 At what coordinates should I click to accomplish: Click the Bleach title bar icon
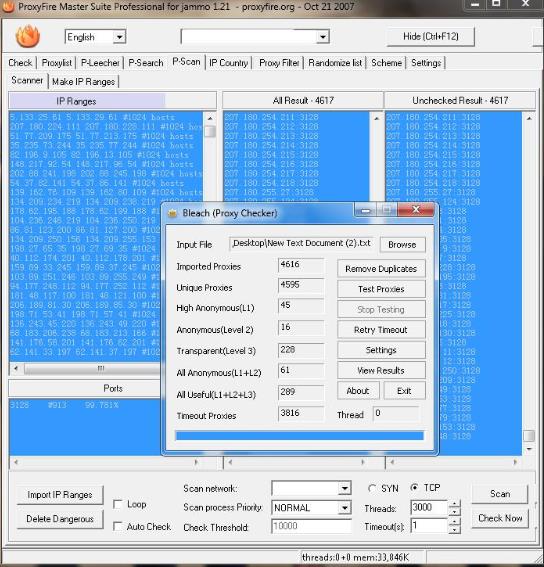172,213
